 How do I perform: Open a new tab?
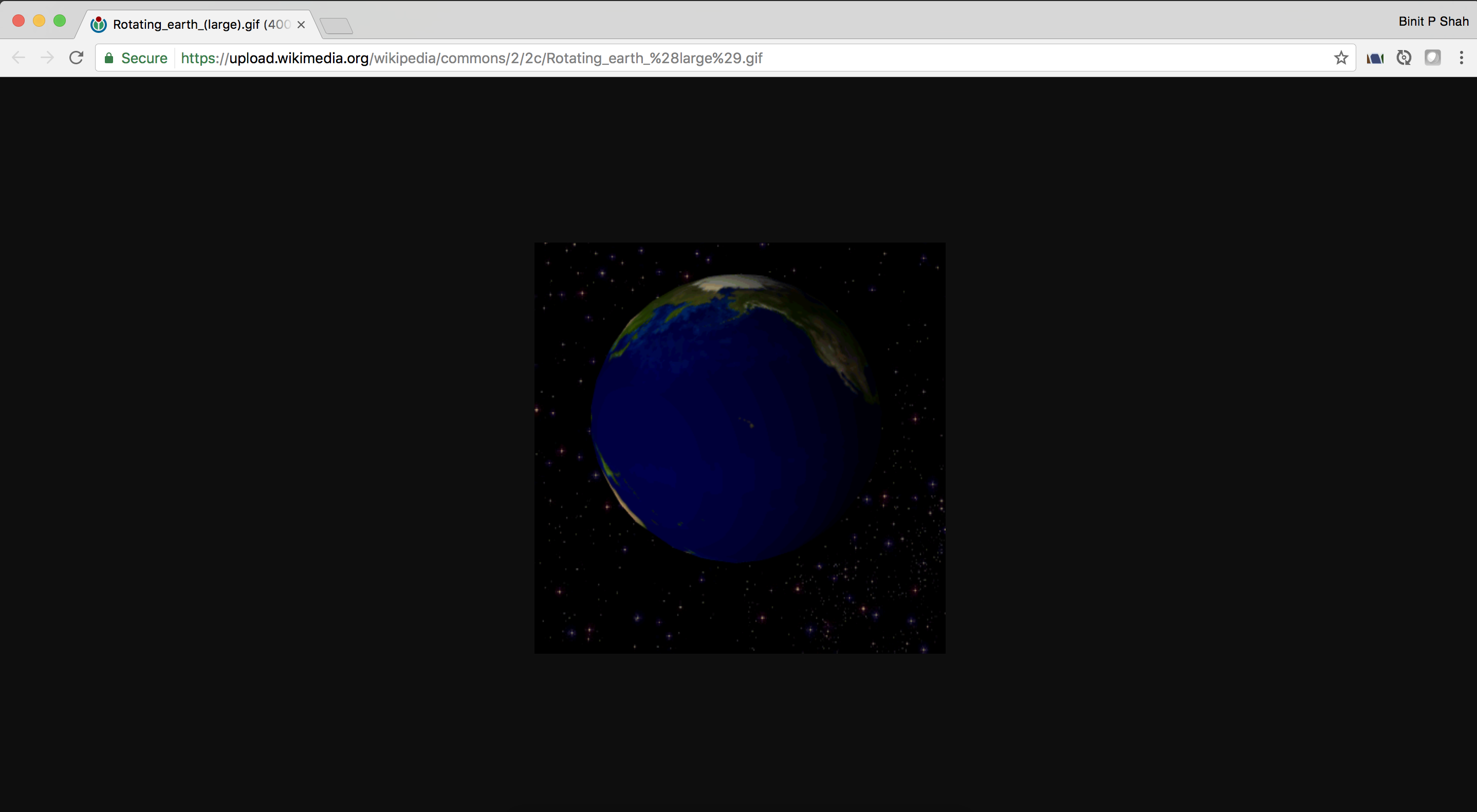(336, 26)
